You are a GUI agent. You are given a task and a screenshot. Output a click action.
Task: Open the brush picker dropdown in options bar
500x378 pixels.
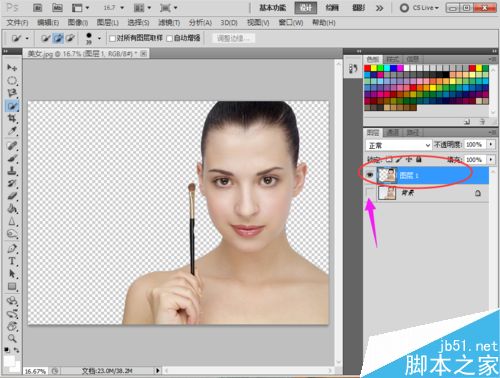click(x=99, y=39)
